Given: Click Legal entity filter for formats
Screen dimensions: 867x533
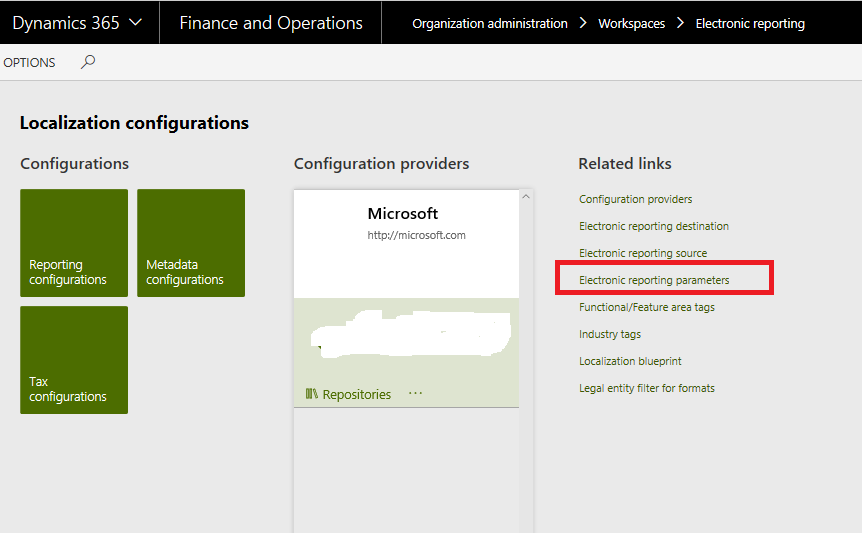Looking at the screenshot, I should pyautogui.click(x=646, y=388).
